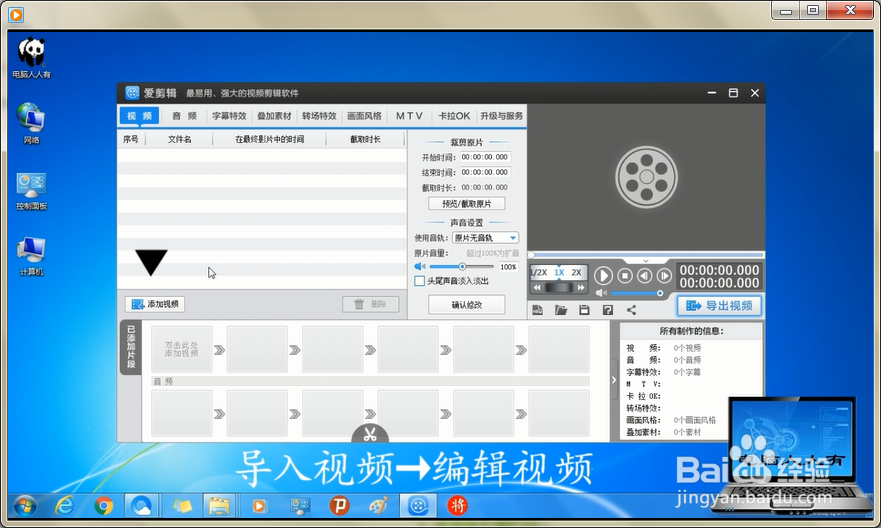Set playback speed to 1/2X
The image size is (881, 528).
pyautogui.click(x=539, y=272)
